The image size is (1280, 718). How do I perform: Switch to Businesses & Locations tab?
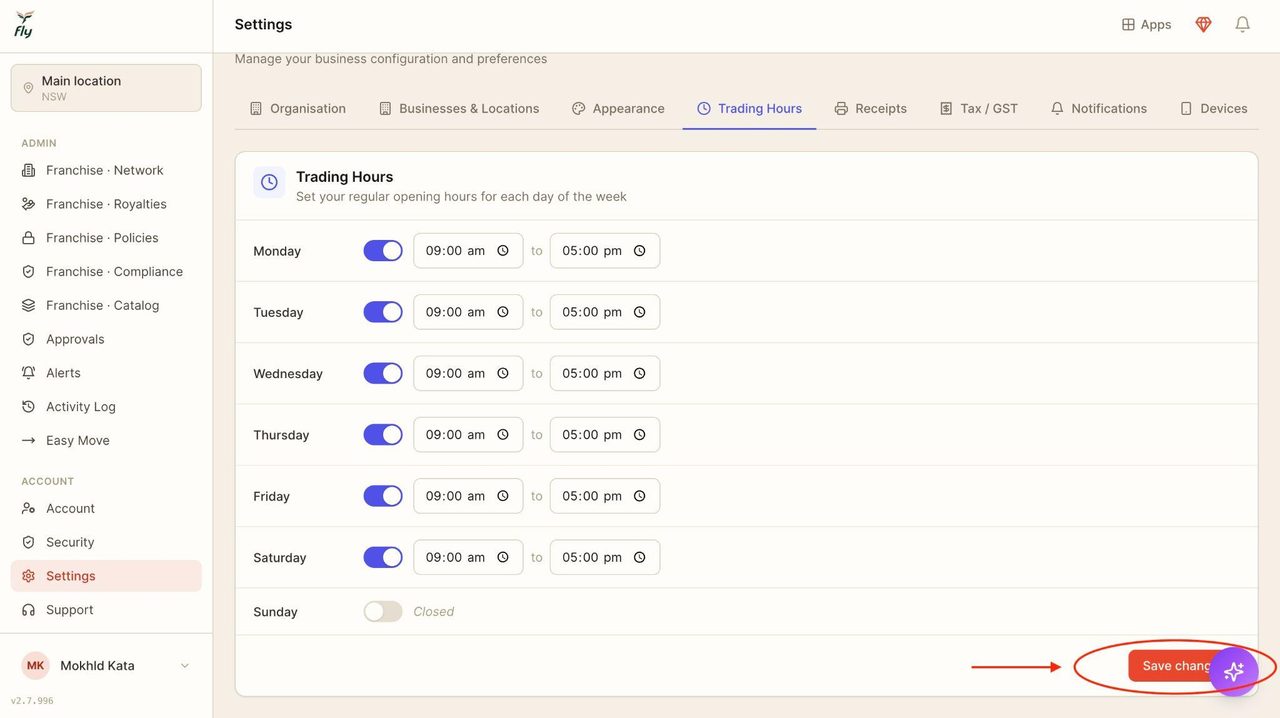pos(459,108)
